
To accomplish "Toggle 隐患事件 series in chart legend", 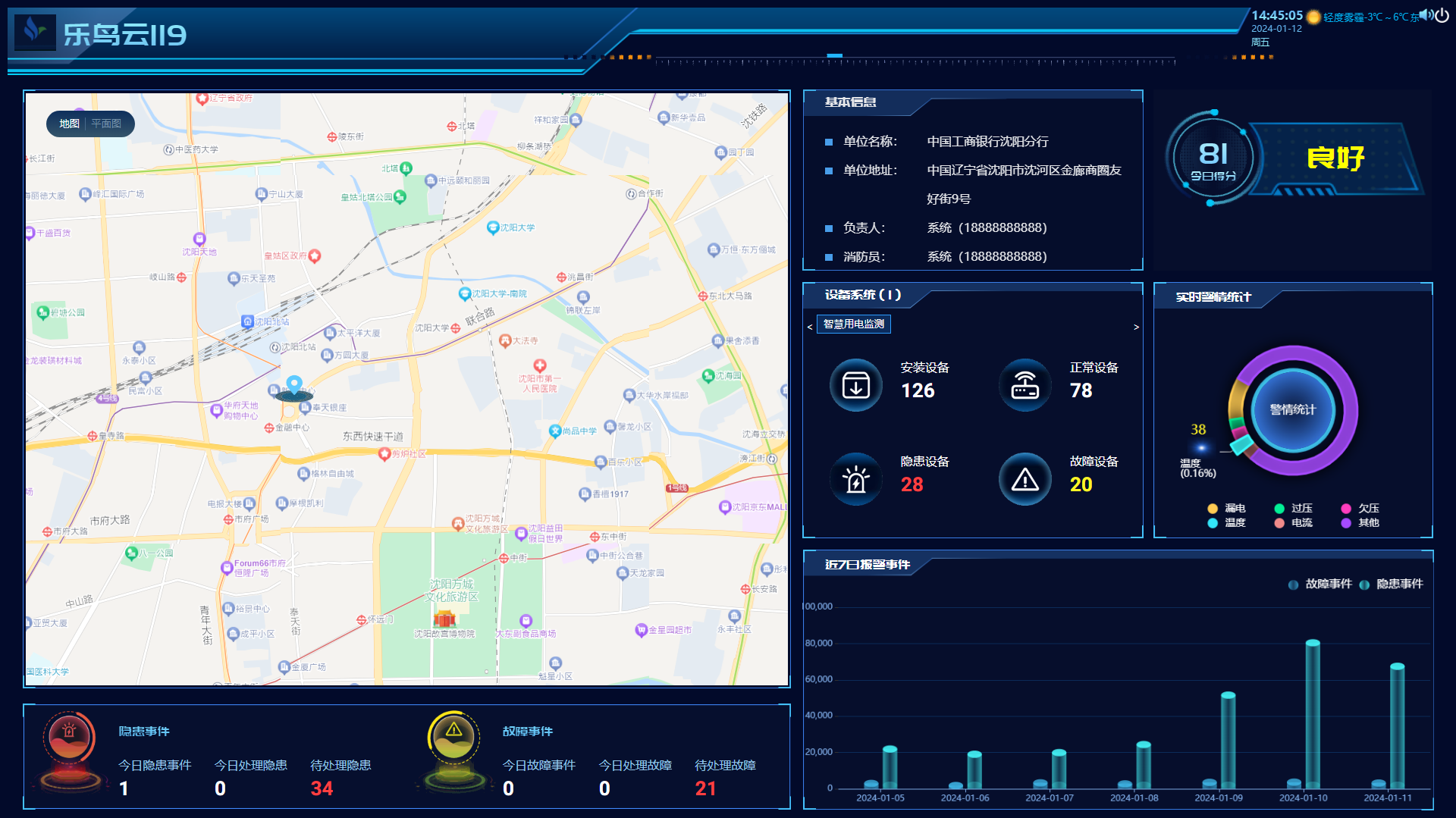I will (1392, 584).
